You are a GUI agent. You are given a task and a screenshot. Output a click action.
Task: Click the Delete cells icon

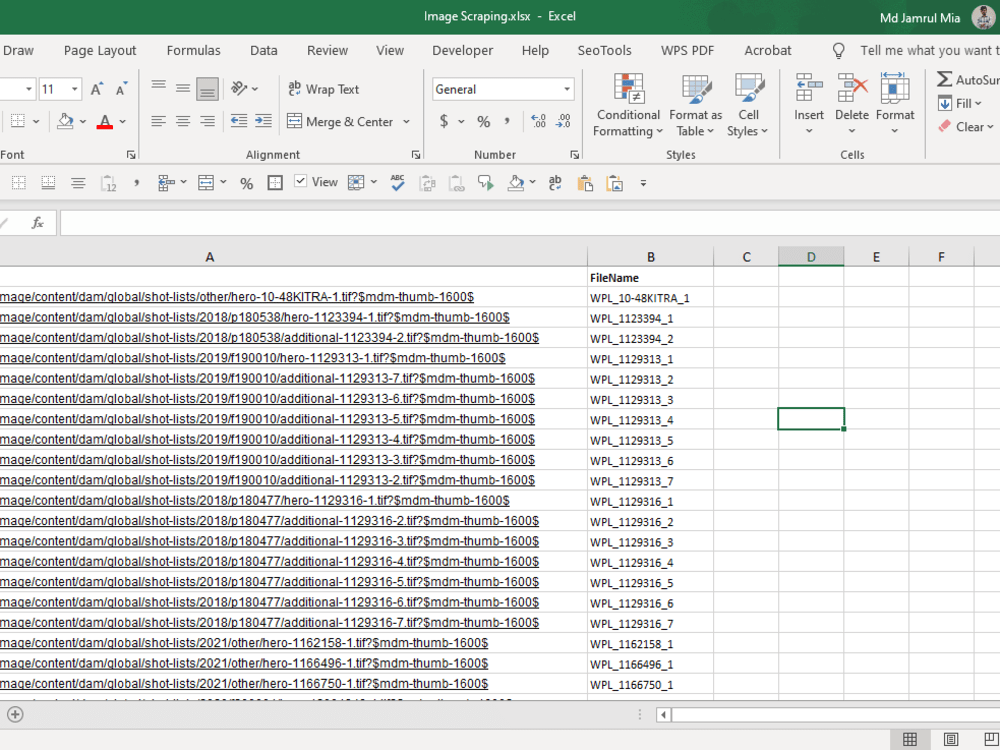coord(852,88)
